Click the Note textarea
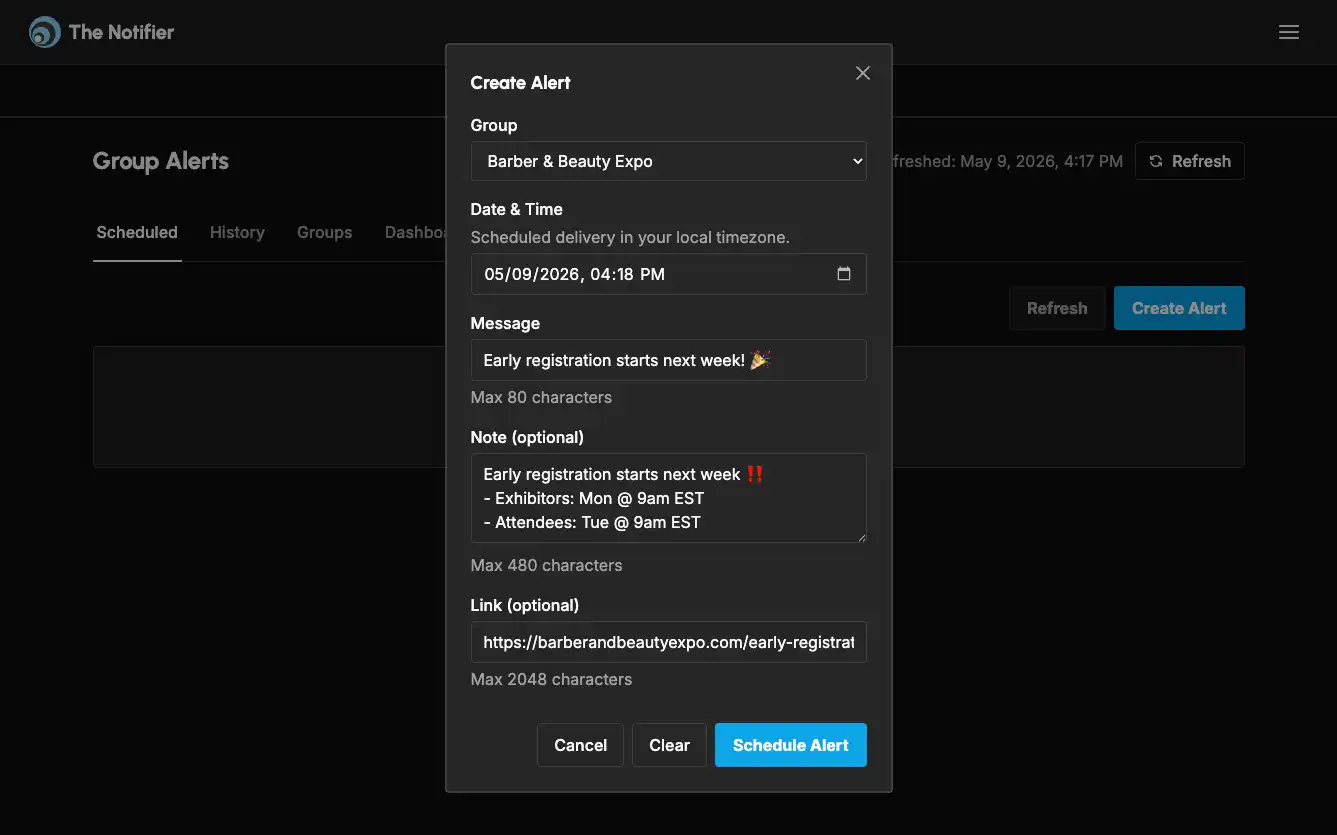 668,498
